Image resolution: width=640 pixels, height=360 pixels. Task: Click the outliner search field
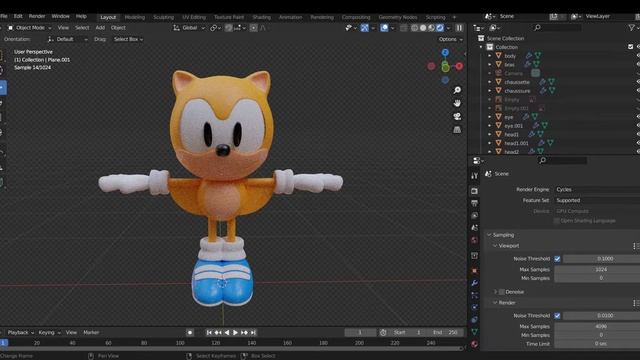tap(558, 27)
